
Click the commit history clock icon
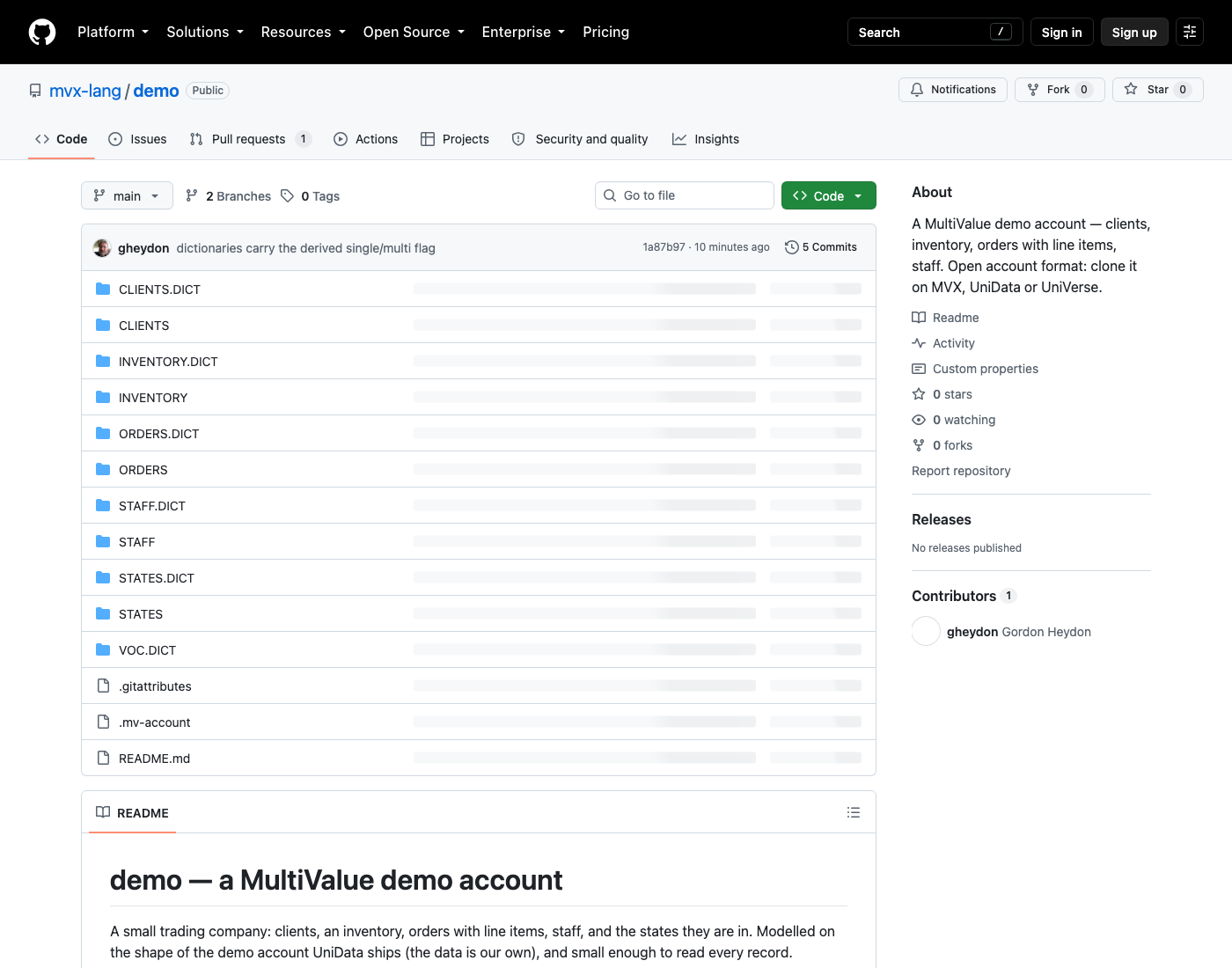click(x=792, y=247)
